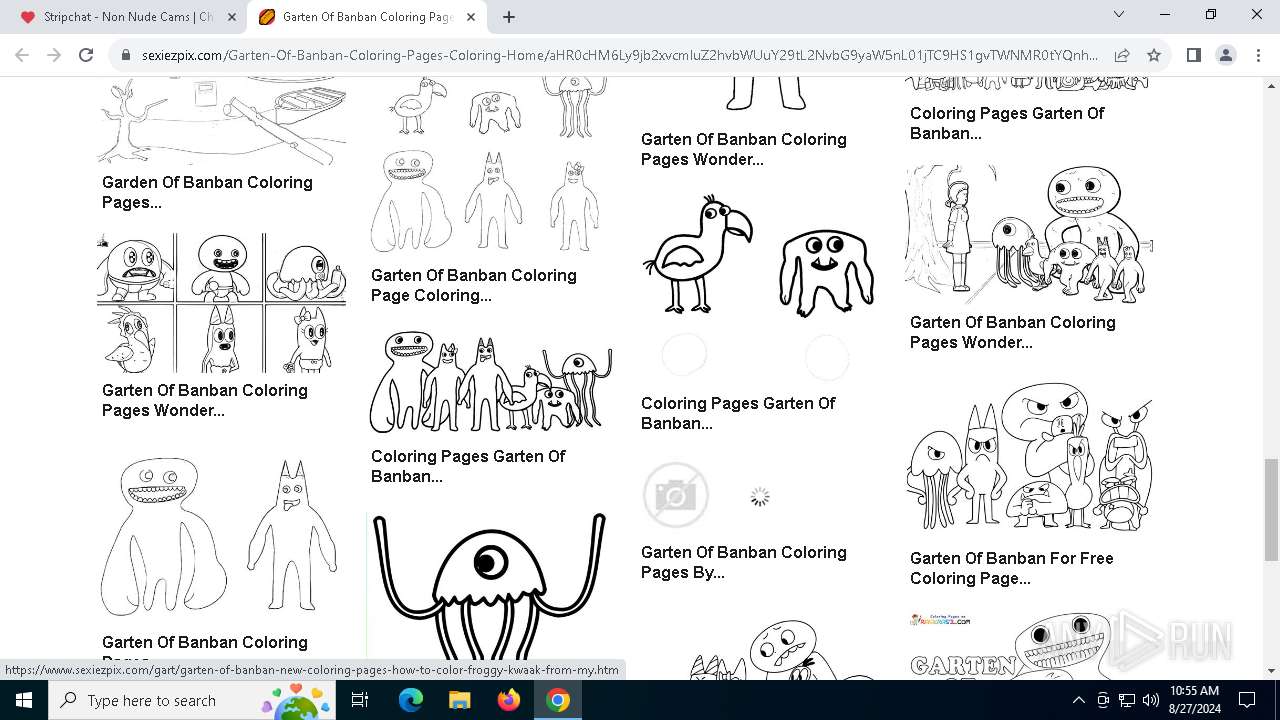Open "Garten Of Banban For Free Coloring Page..." link
Screen dimensions: 1280x720
(x=1012, y=568)
